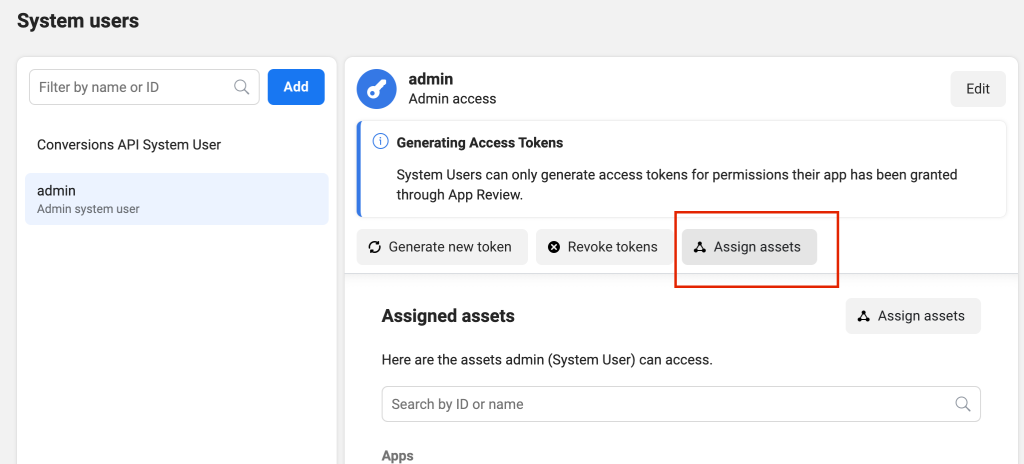Click the assets icon on the highlighted Assign assets button
1024x464 pixels.
[700, 247]
